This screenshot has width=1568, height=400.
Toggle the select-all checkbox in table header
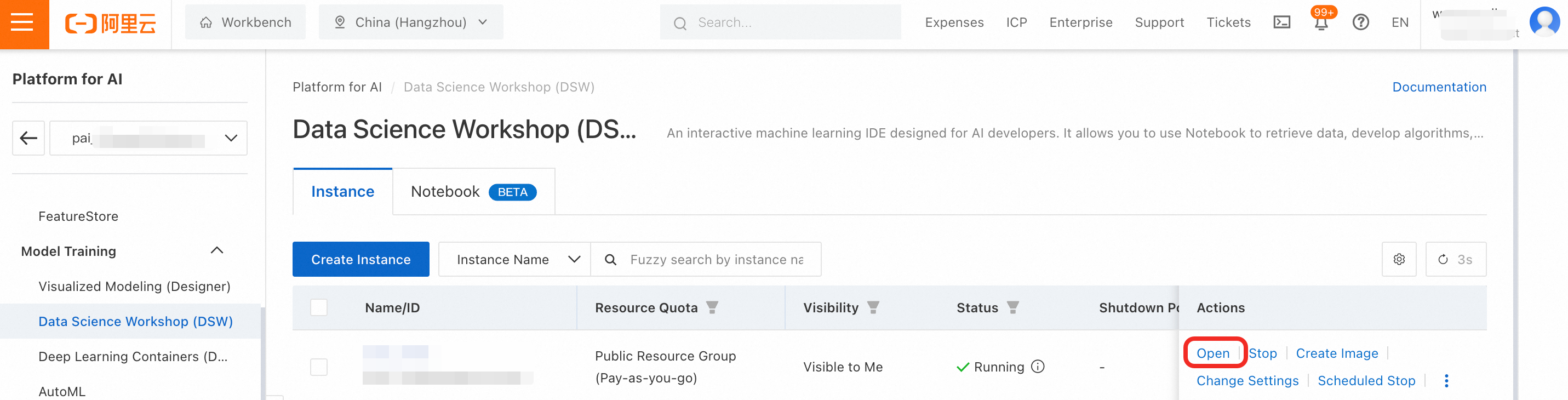[319, 307]
